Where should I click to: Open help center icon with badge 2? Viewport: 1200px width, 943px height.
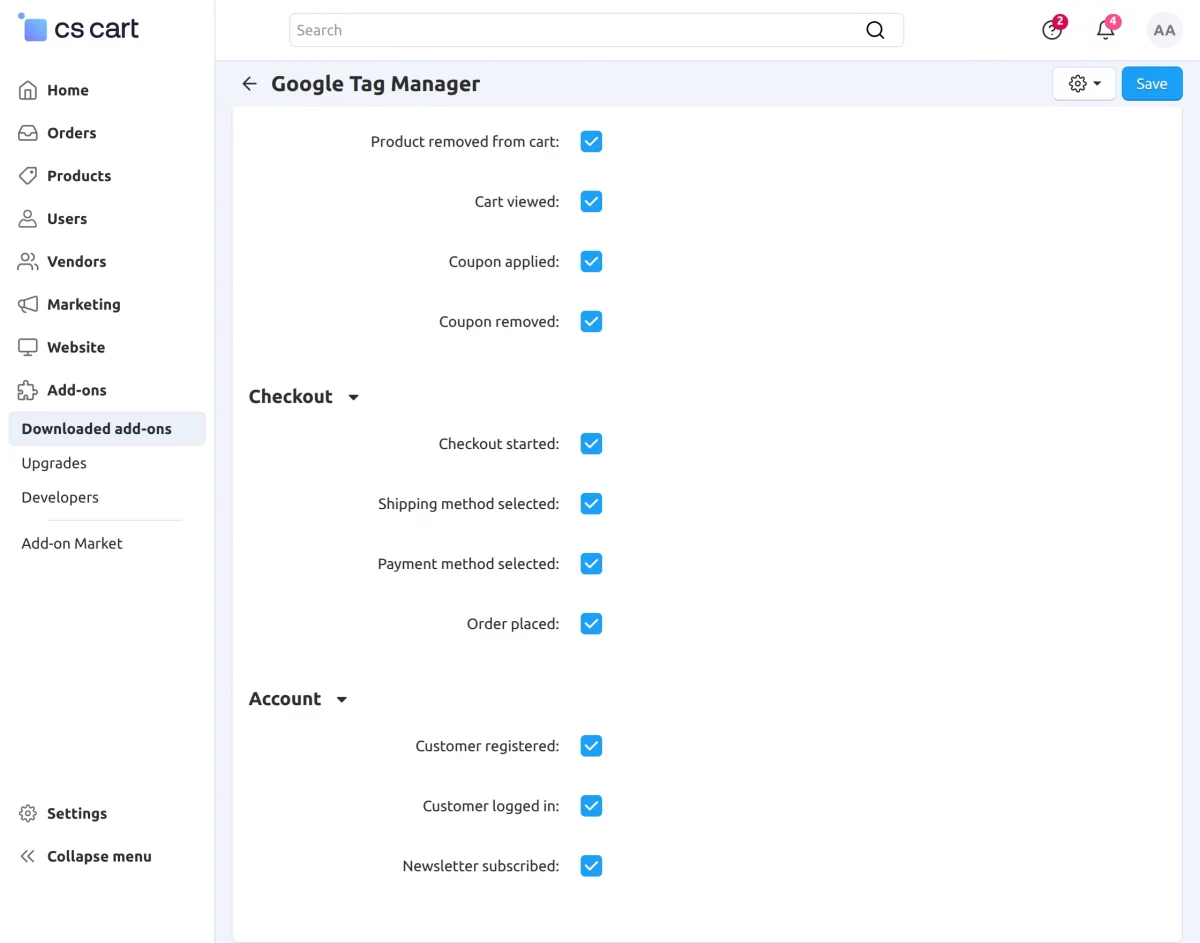(1052, 29)
